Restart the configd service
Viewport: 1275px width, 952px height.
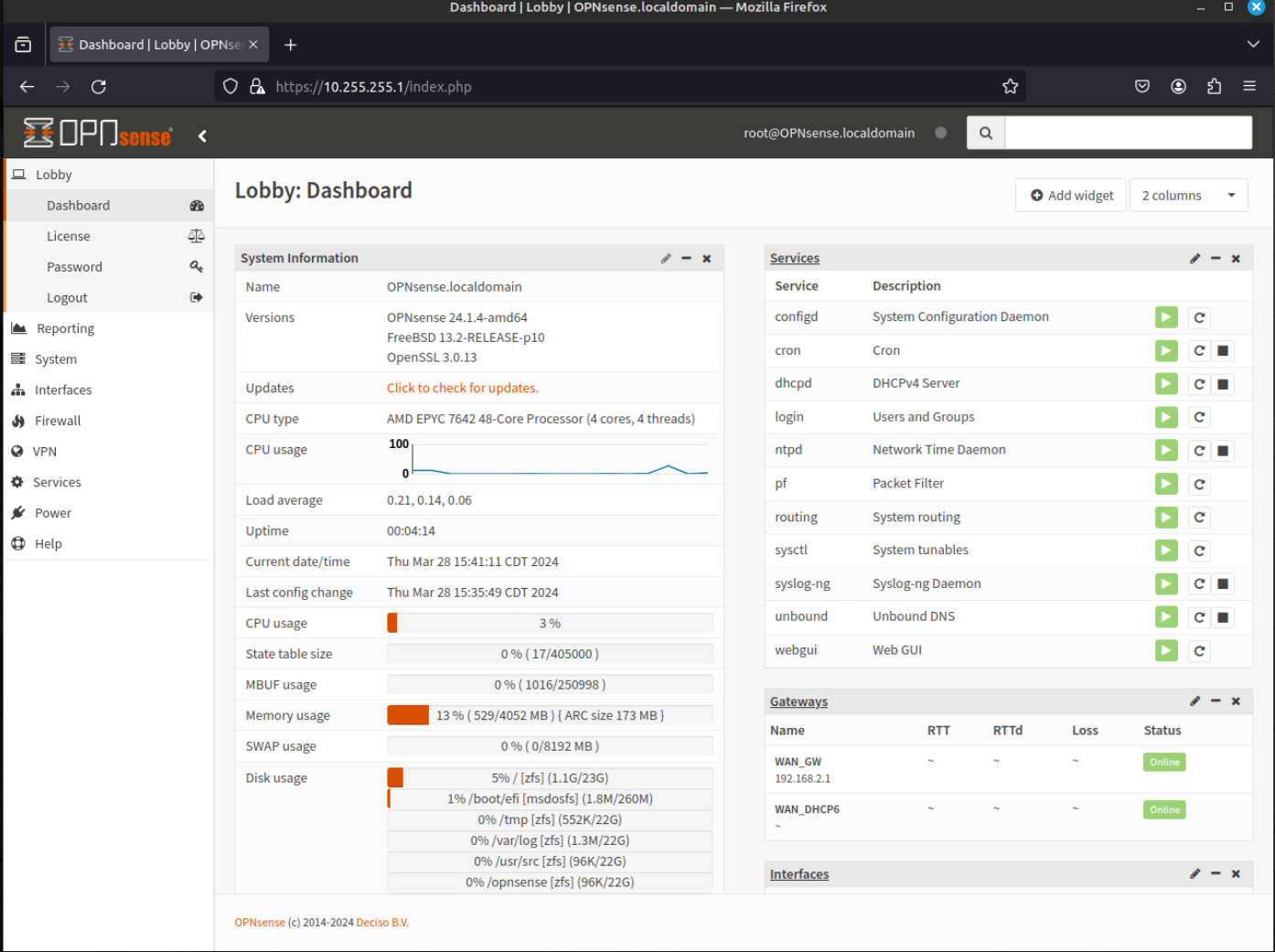tap(1199, 317)
